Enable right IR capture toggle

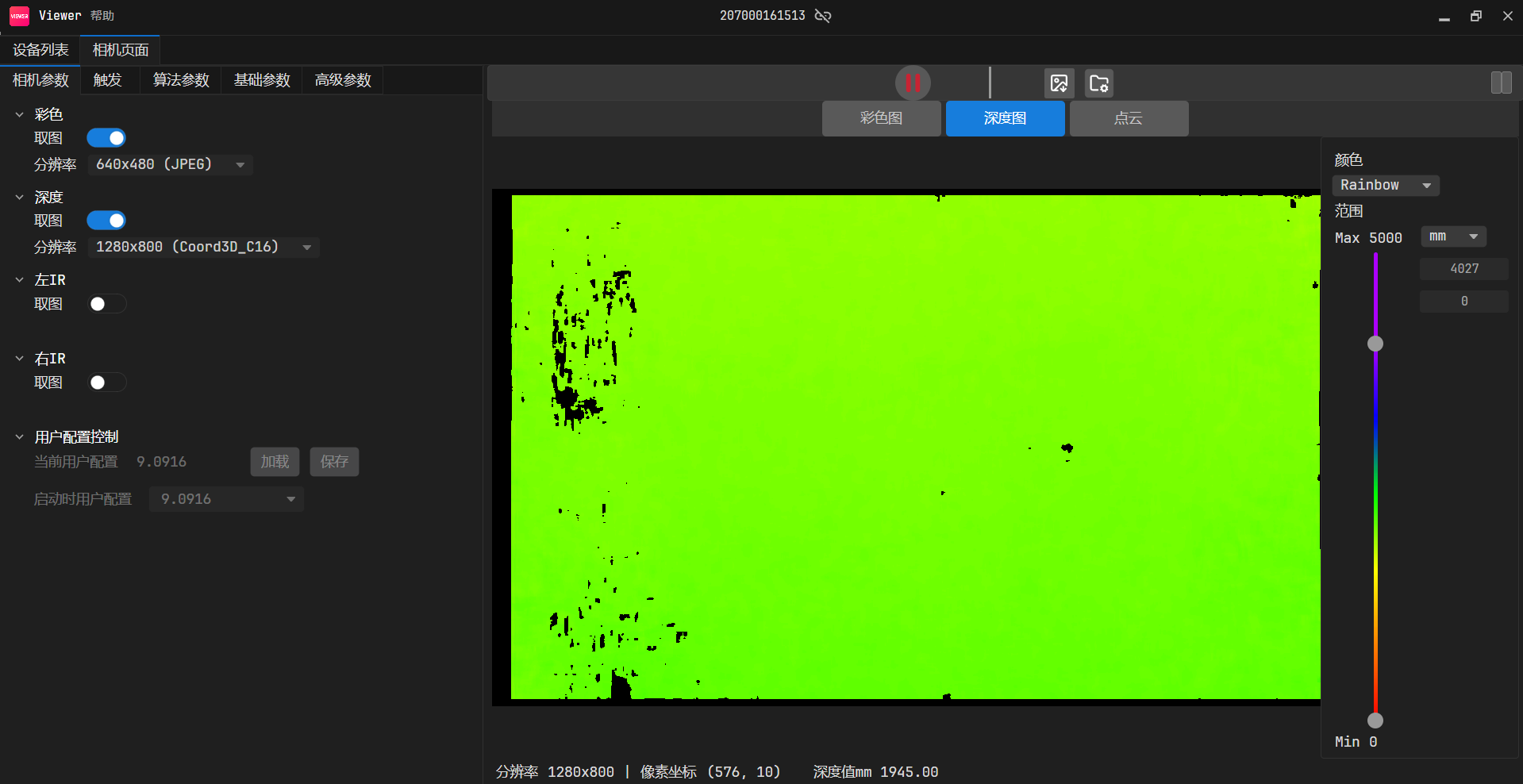click(106, 382)
